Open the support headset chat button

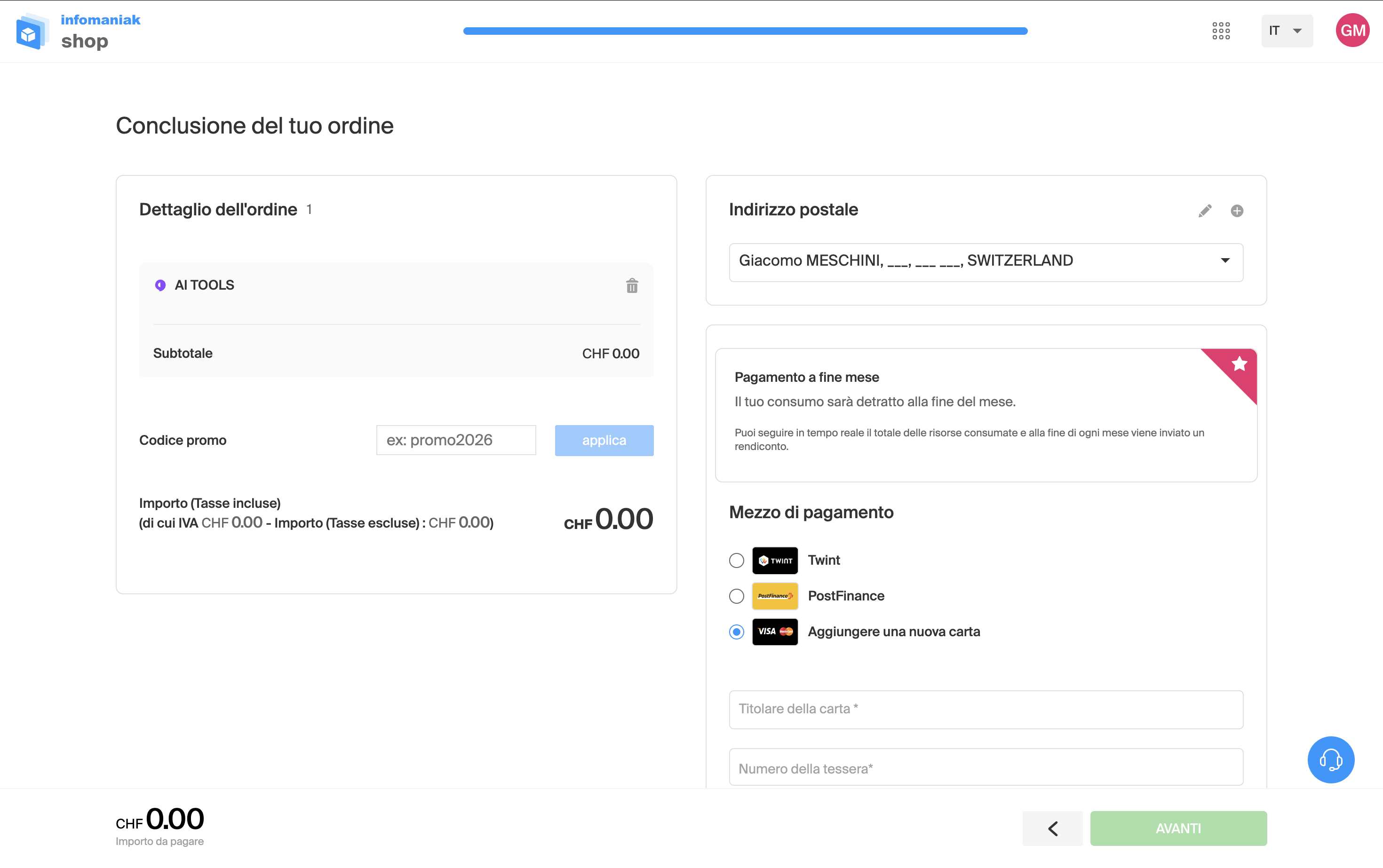point(1331,759)
